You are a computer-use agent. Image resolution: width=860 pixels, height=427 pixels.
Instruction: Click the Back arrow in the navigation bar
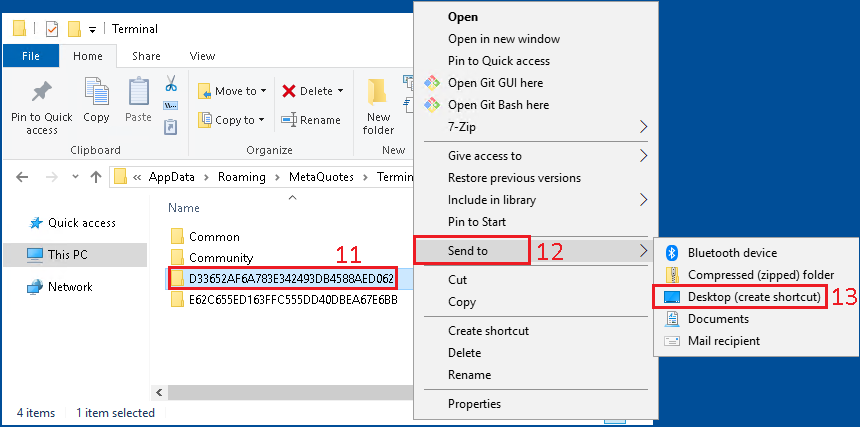(22, 177)
